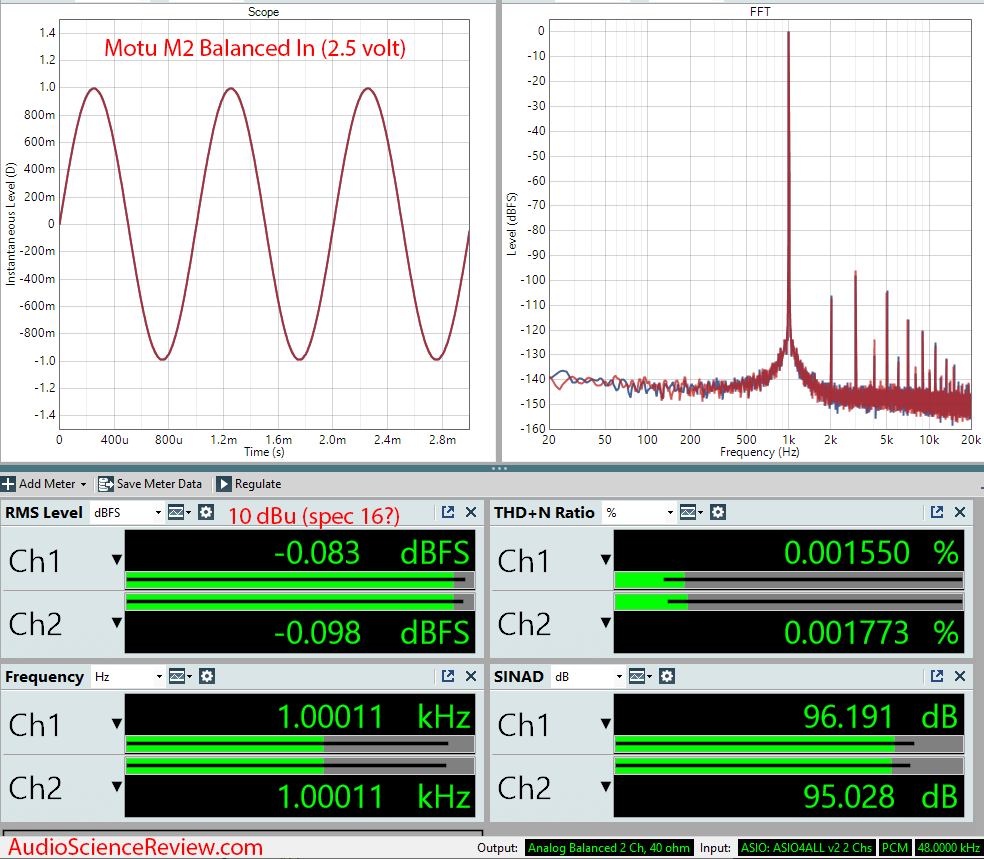
Task: Open SINAD meter settings gear
Action: tap(667, 676)
